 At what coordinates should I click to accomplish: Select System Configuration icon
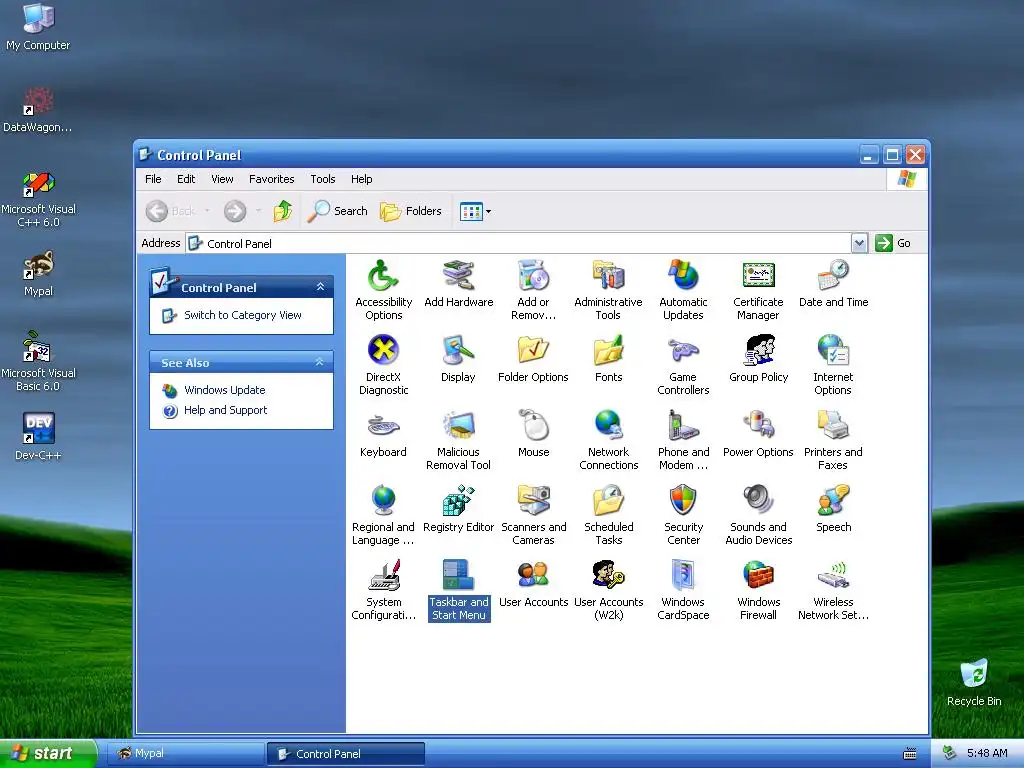tap(383, 576)
